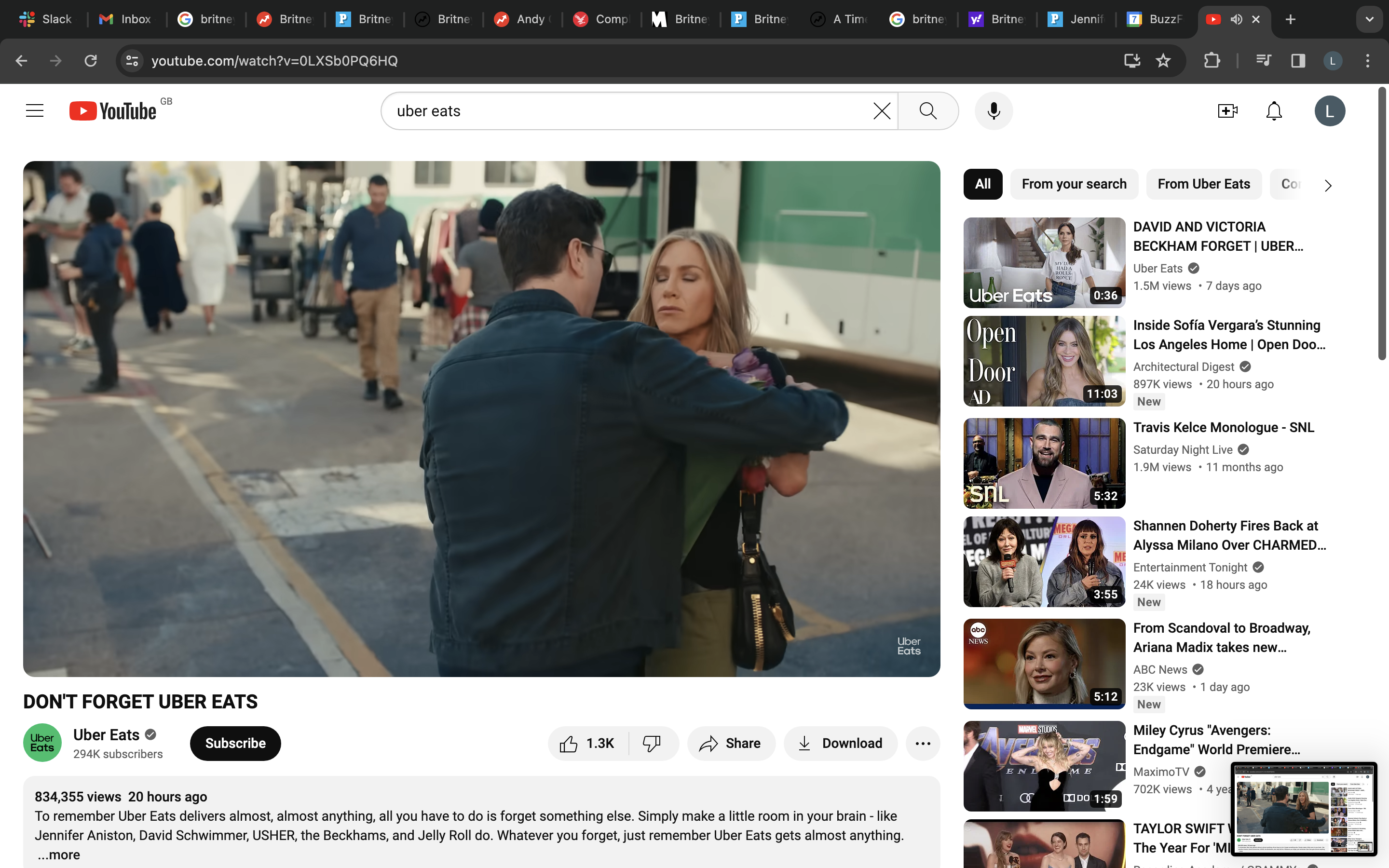This screenshot has width=1389, height=868.
Task: Mute the YouTube tab audio icon
Action: click(1236, 19)
